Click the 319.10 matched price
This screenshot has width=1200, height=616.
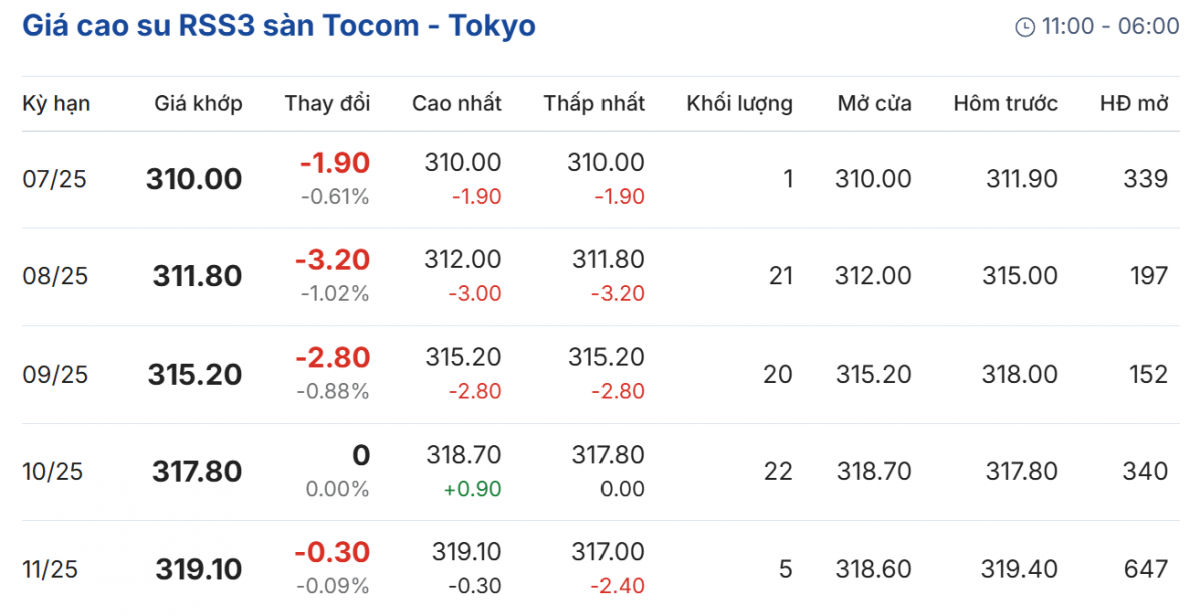pyautogui.click(x=198, y=570)
